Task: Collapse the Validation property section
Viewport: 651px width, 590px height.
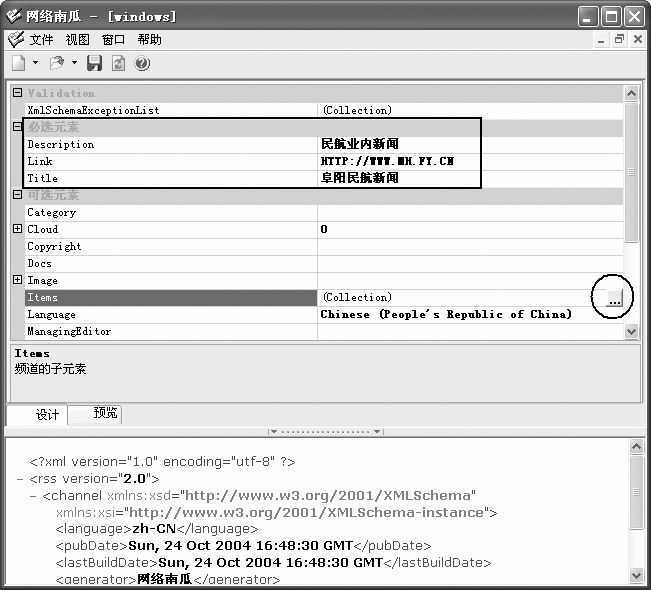Action: (17, 93)
